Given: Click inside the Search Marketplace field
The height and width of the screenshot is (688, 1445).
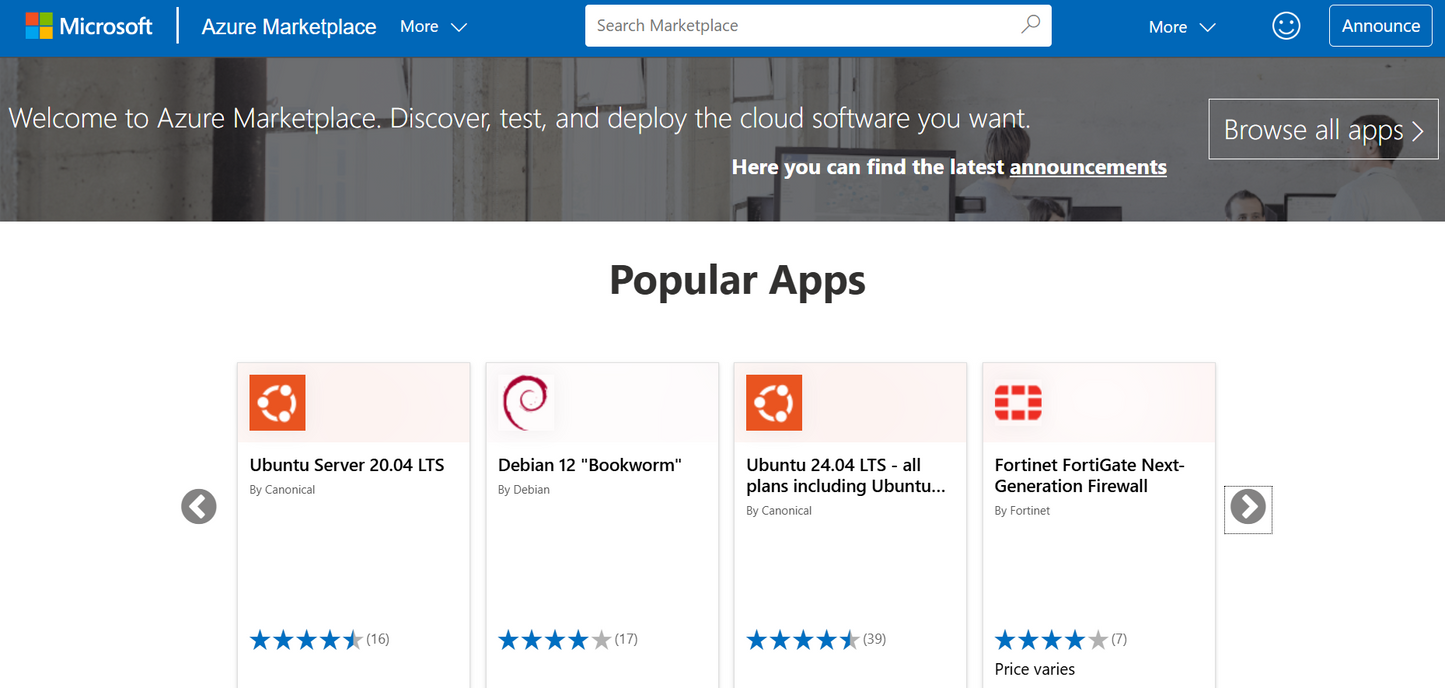Looking at the screenshot, I should [800, 26].
